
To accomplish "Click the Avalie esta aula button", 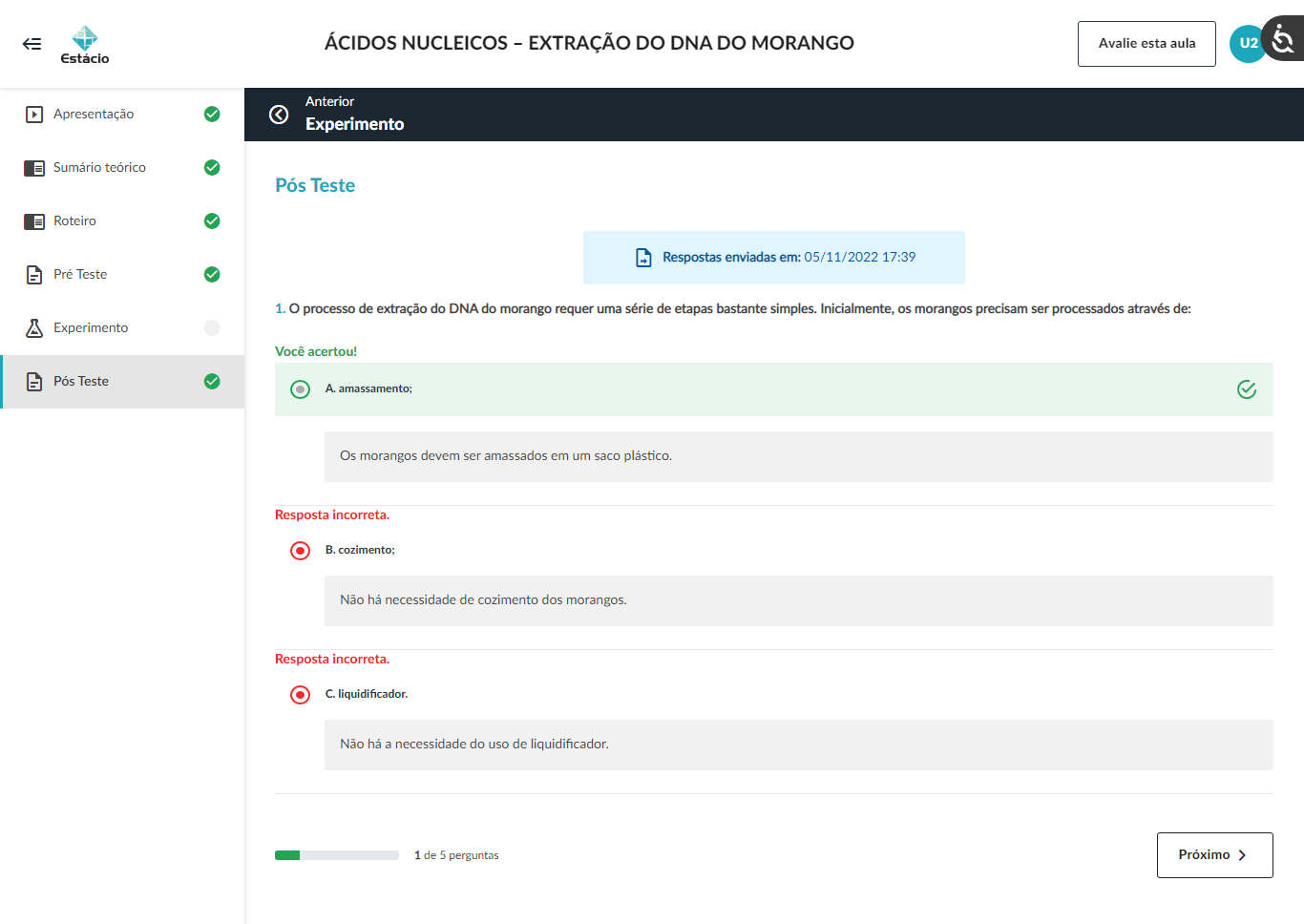I will [1146, 44].
